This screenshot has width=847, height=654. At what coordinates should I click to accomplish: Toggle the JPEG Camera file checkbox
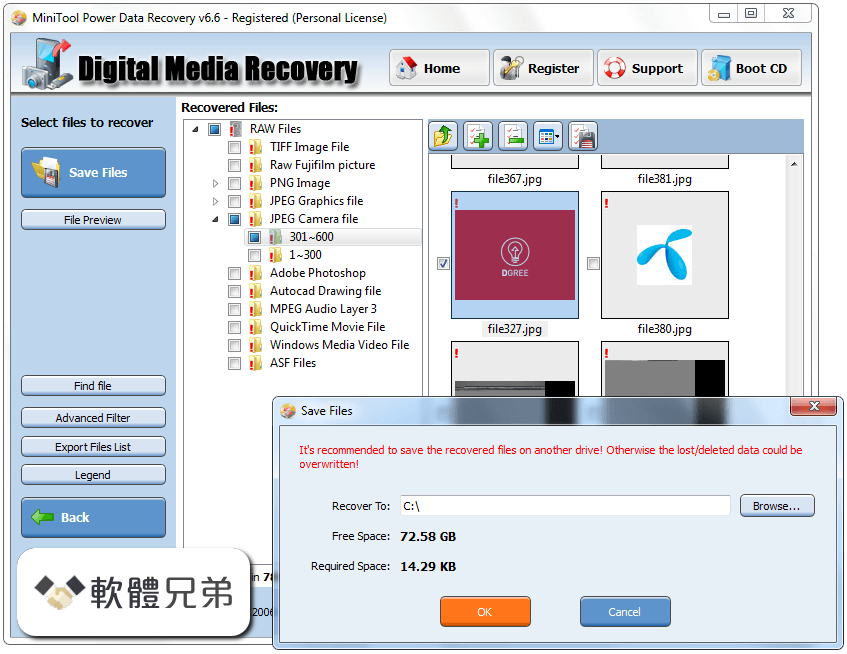(234, 219)
